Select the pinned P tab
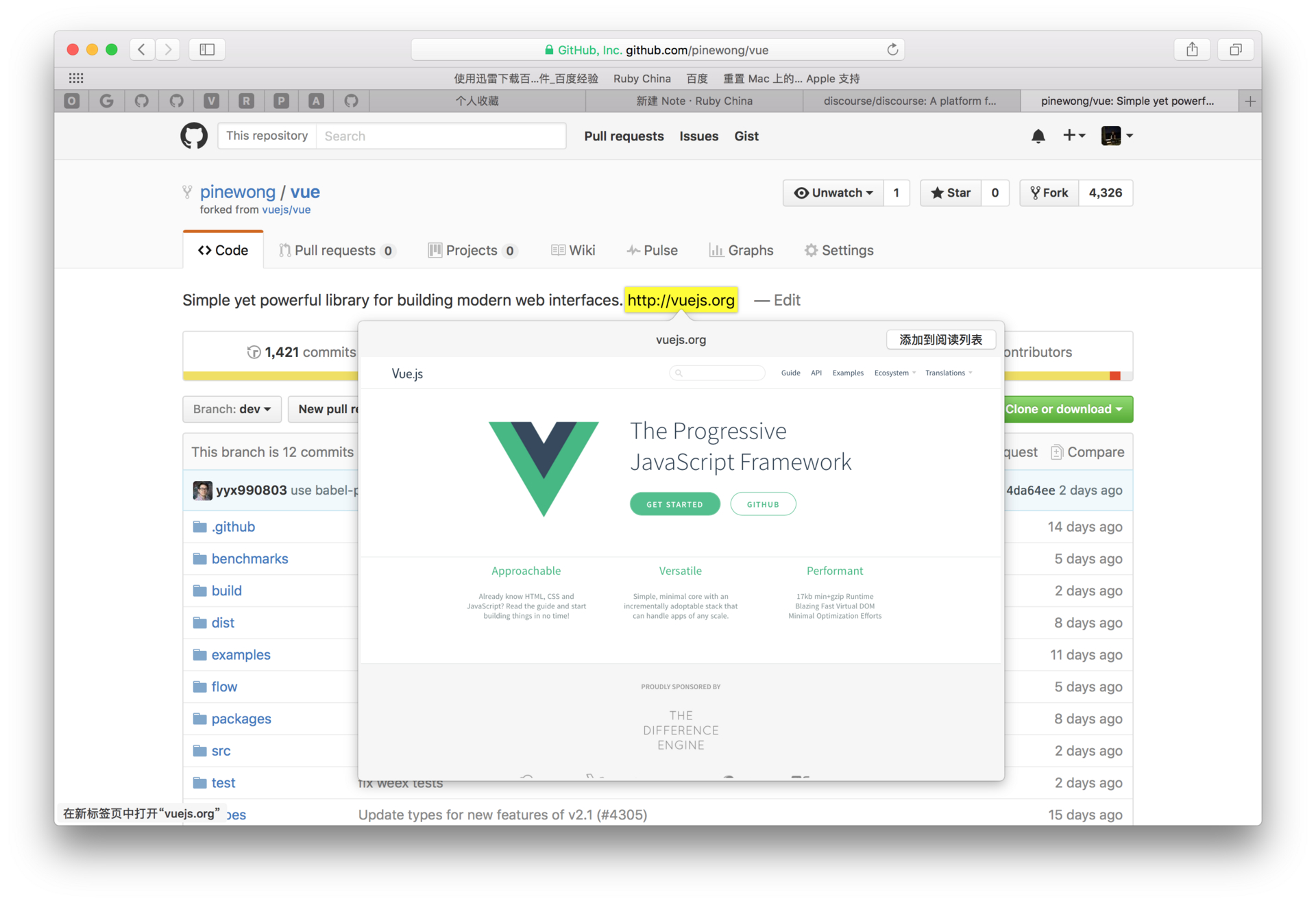 [x=282, y=101]
